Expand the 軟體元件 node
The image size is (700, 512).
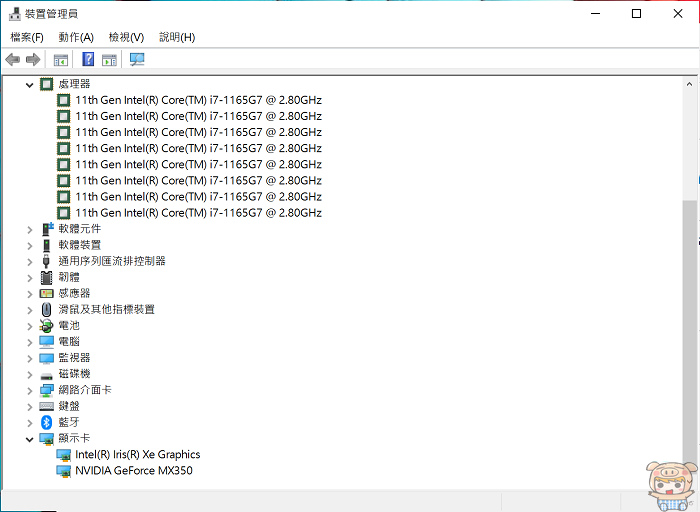click(x=30, y=229)
